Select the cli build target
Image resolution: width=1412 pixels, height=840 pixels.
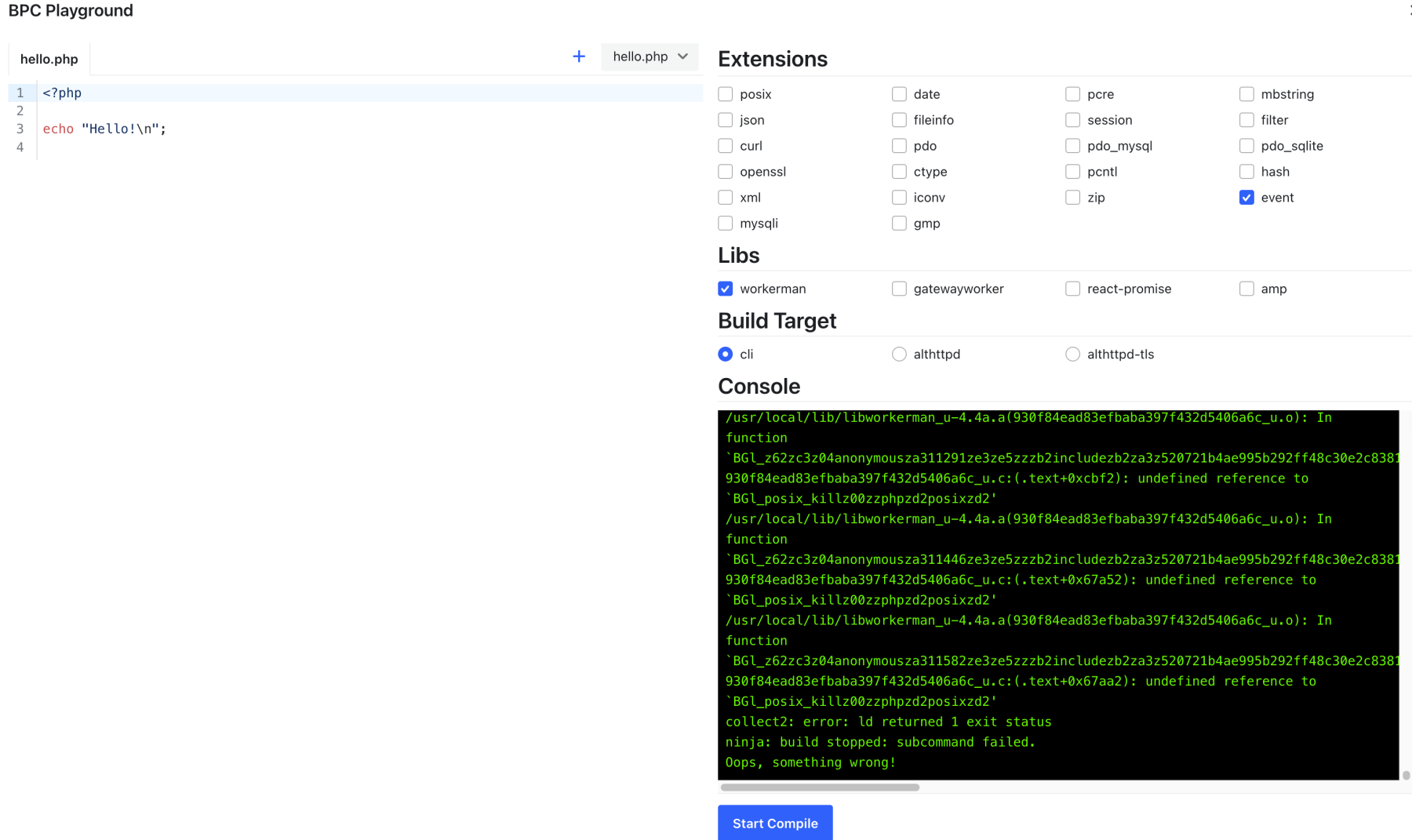pos(726,355)
